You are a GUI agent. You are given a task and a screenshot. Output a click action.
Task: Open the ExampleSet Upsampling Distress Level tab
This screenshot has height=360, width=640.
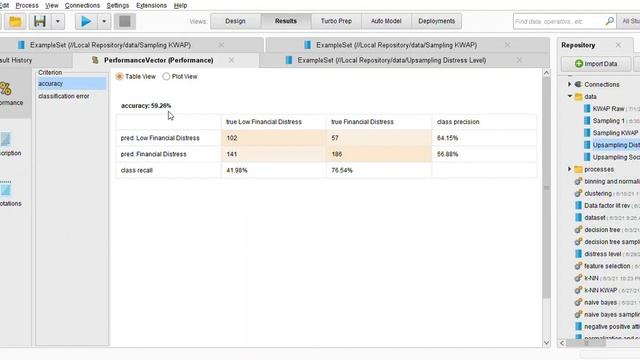(391, 60)
